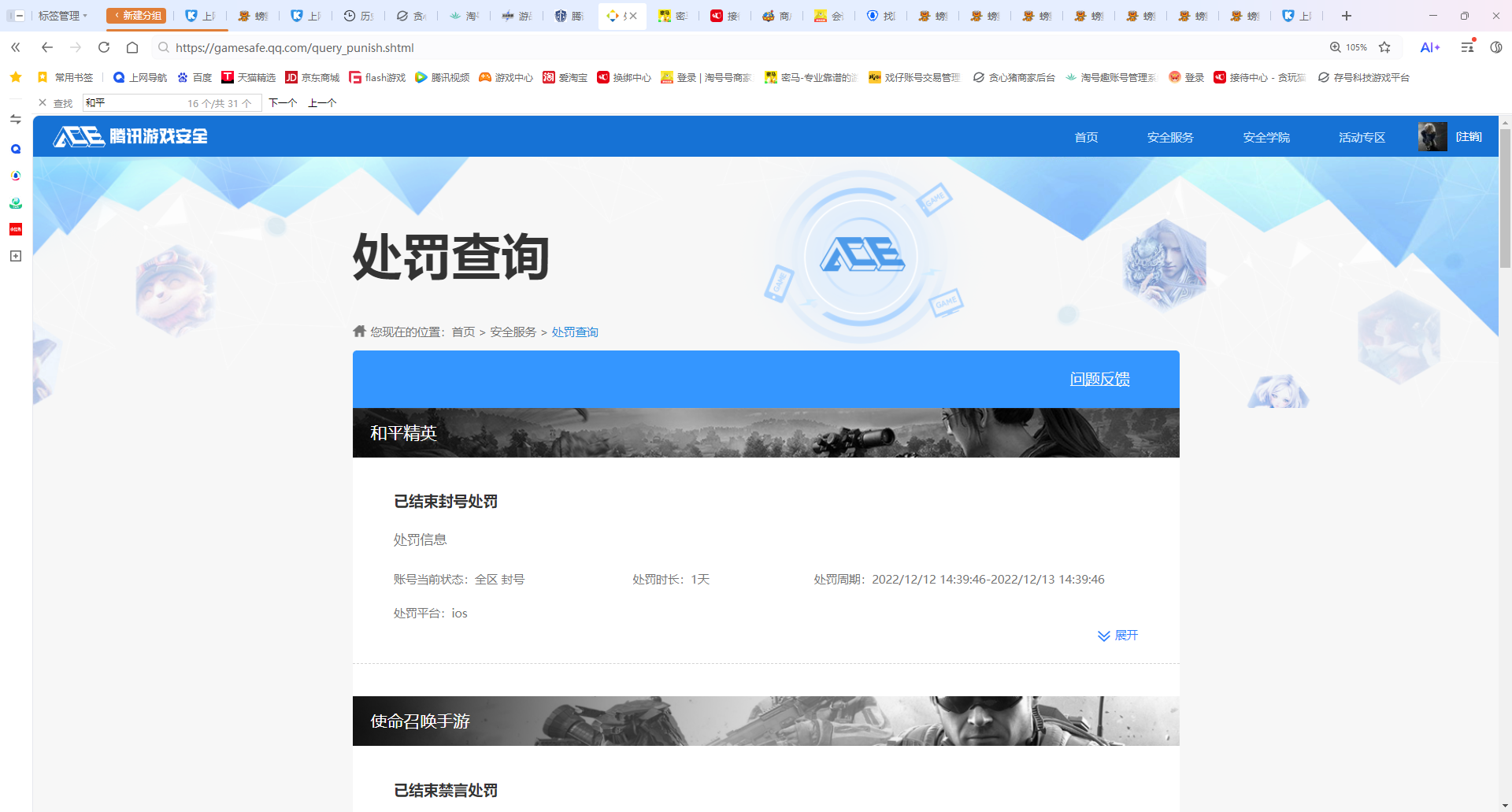Bookmark this page using the star icon
The width and height of the screenshot is (1512, 812).
1385,47
